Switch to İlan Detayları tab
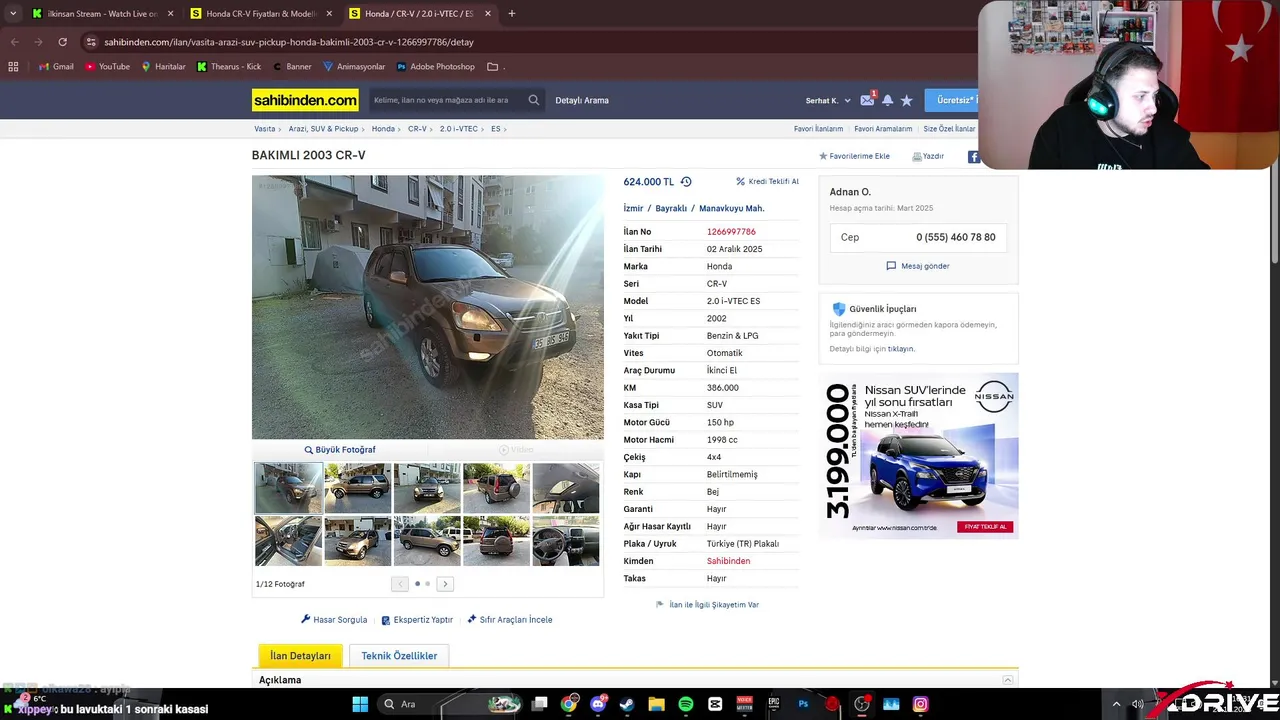 click(300, 656)
